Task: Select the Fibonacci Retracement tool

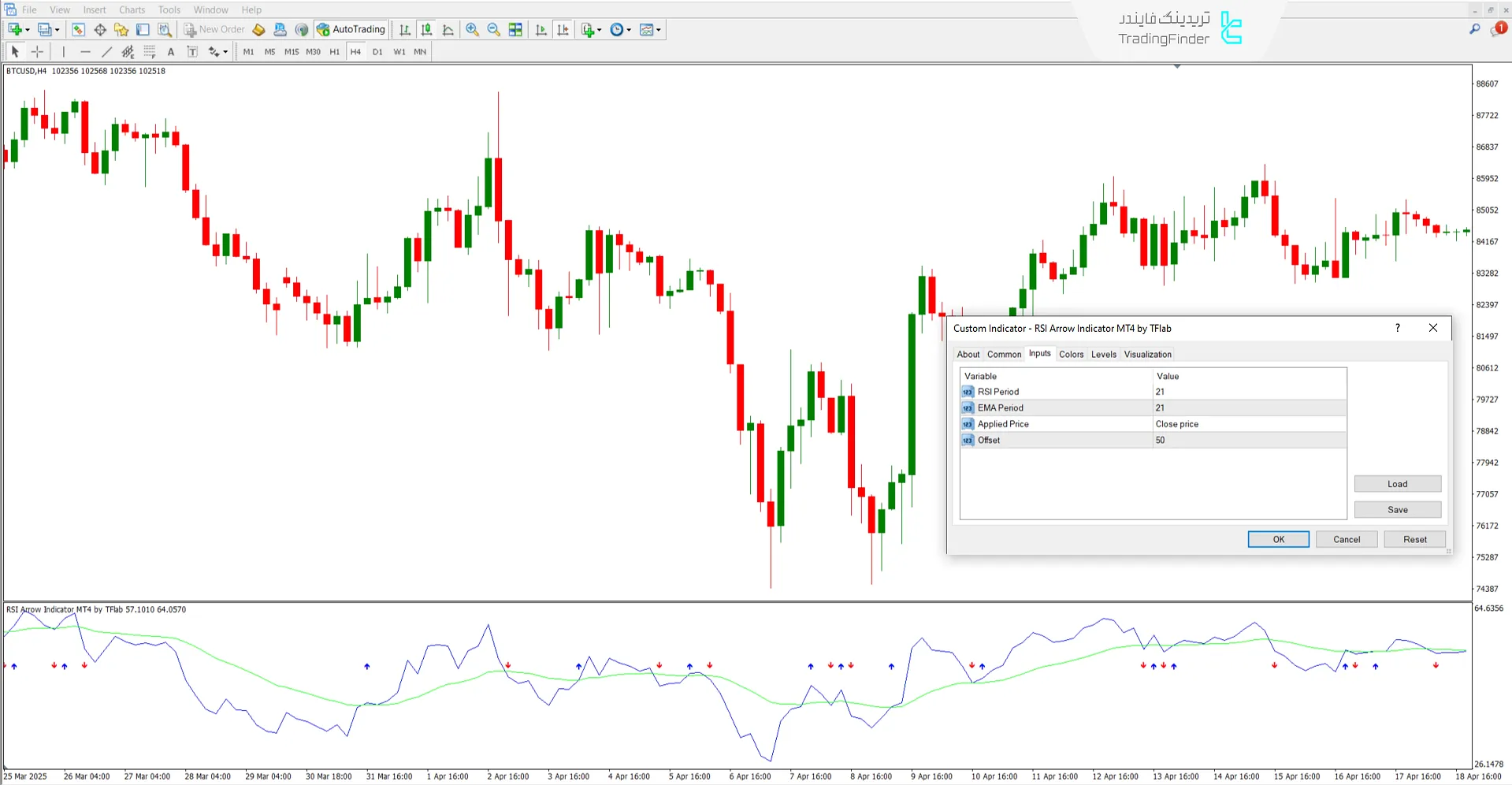Action: (150, 51)
